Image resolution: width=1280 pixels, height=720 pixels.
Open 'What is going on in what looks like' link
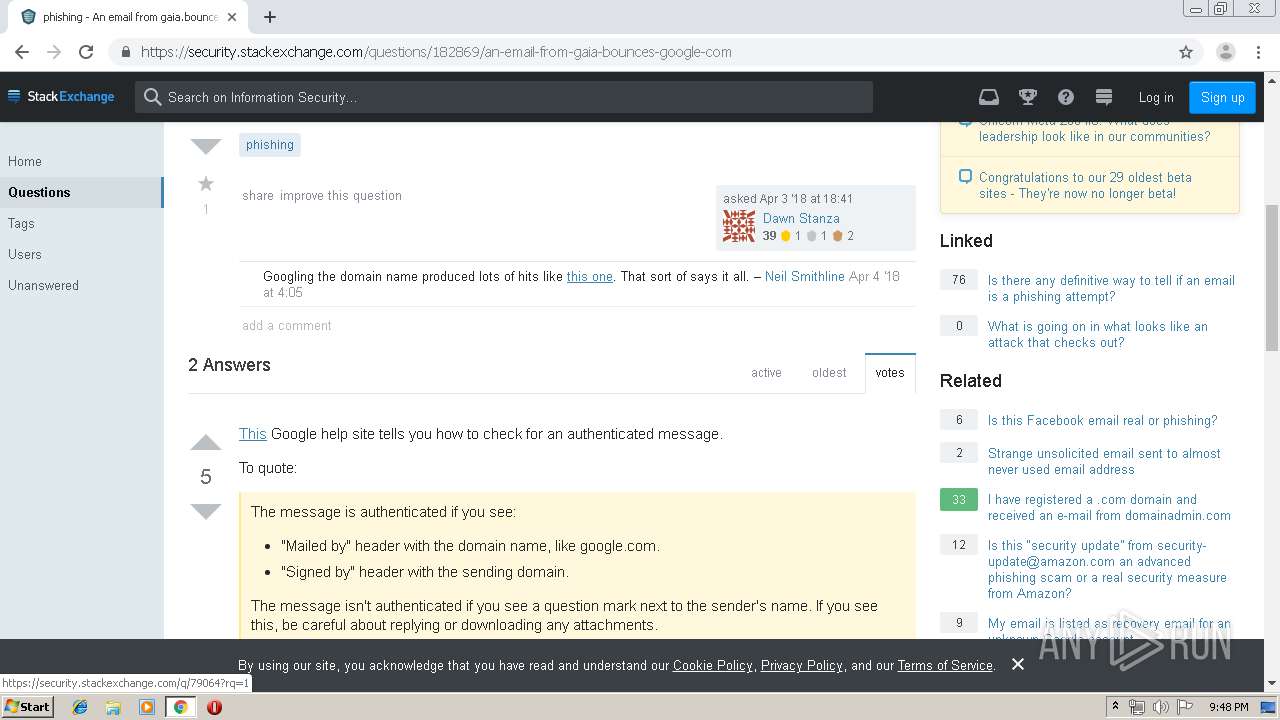[1098, 334]
